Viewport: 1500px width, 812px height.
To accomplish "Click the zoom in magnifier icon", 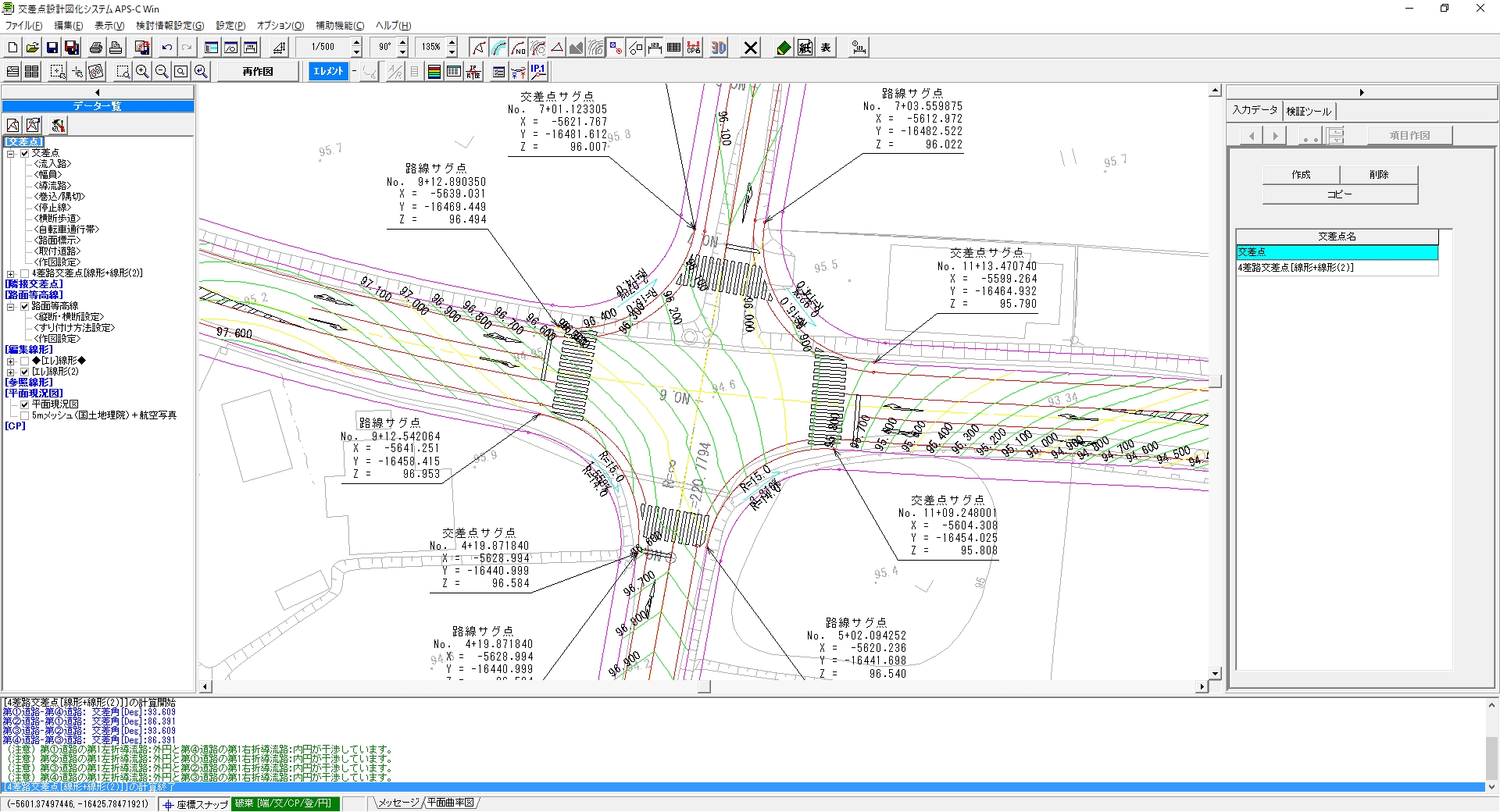I will click(x=142, y=72).
